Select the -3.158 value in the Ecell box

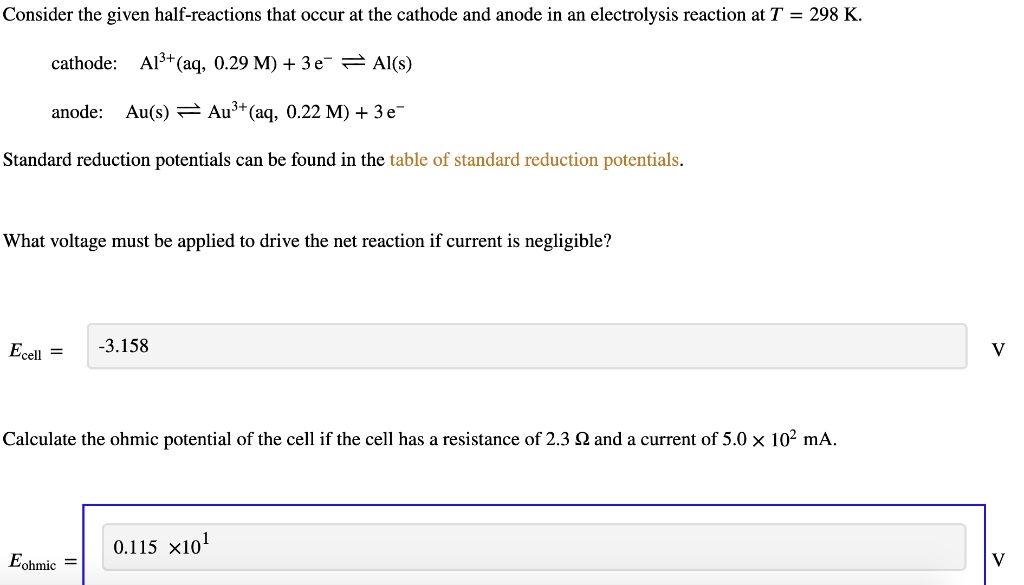tap(123, 346)
